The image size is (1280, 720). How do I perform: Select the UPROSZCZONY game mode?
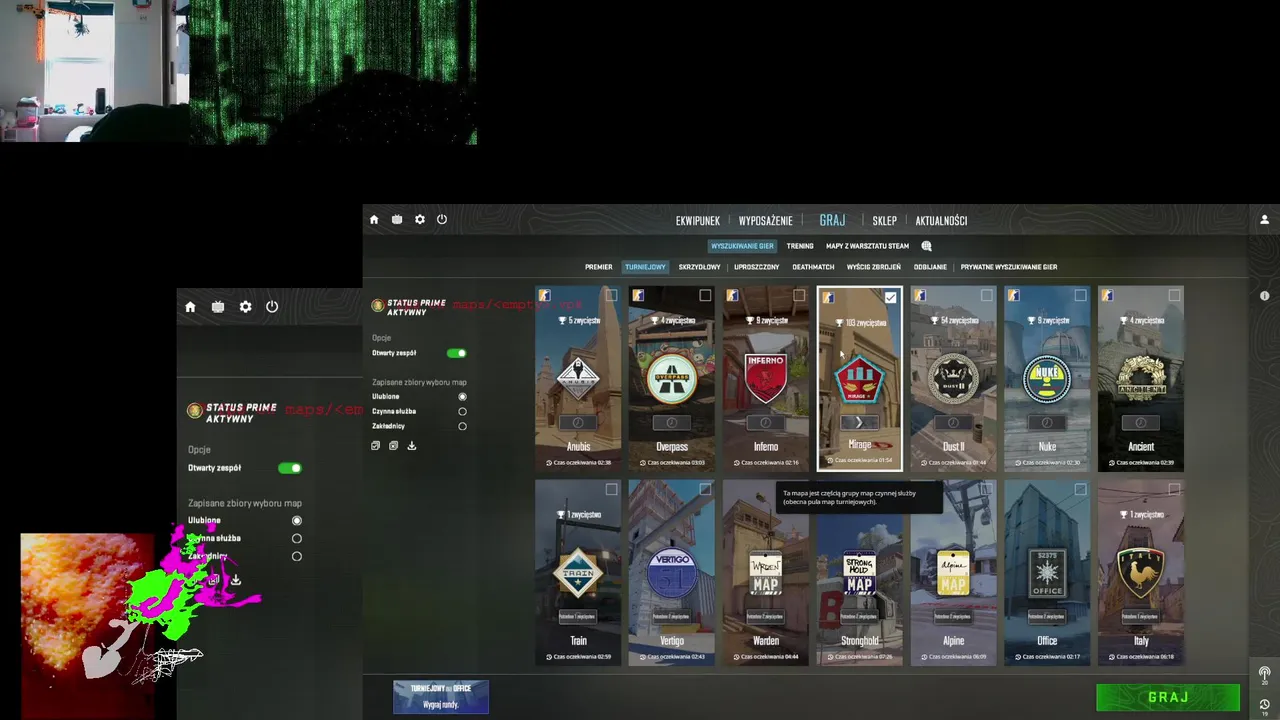click(757, 267)
